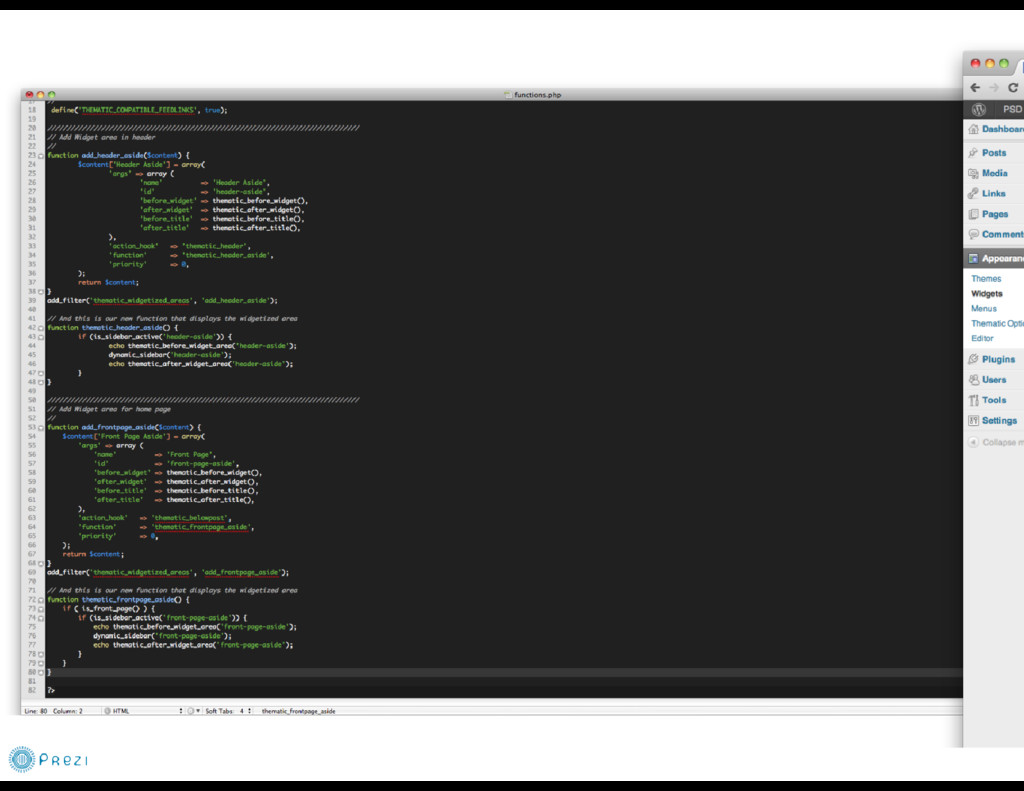Viewport: 1024px width, 791px height.
Task: Toggle the fold marker at line 38
Action: [x=40, y=292]
